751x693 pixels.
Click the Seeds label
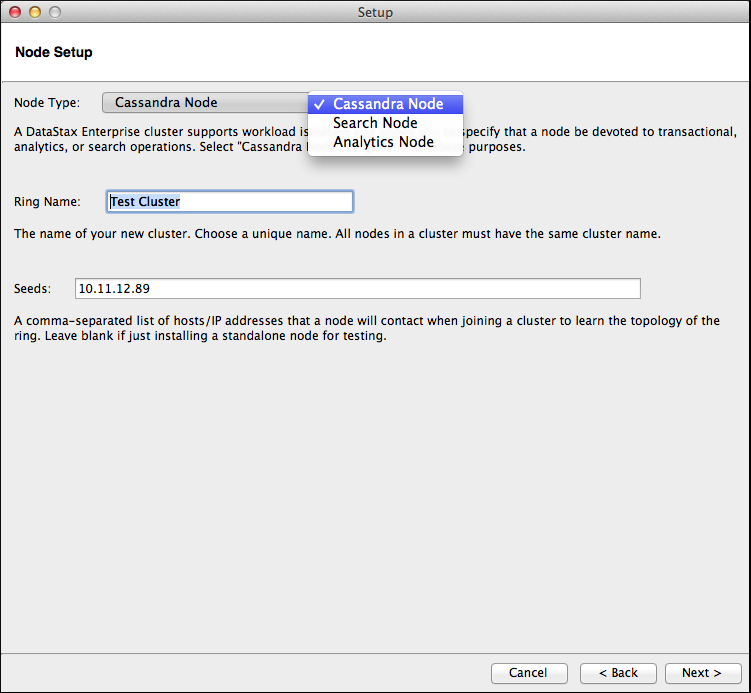tap(32, 289)
